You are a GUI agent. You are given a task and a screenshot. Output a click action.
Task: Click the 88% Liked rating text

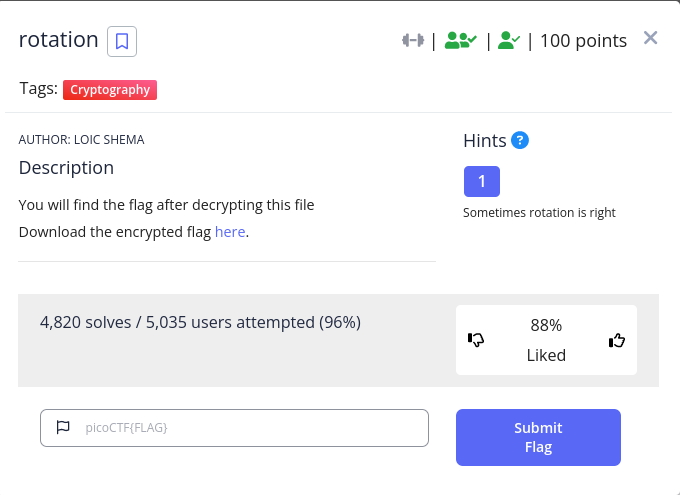pyautogui.click(x=546, y=340)
